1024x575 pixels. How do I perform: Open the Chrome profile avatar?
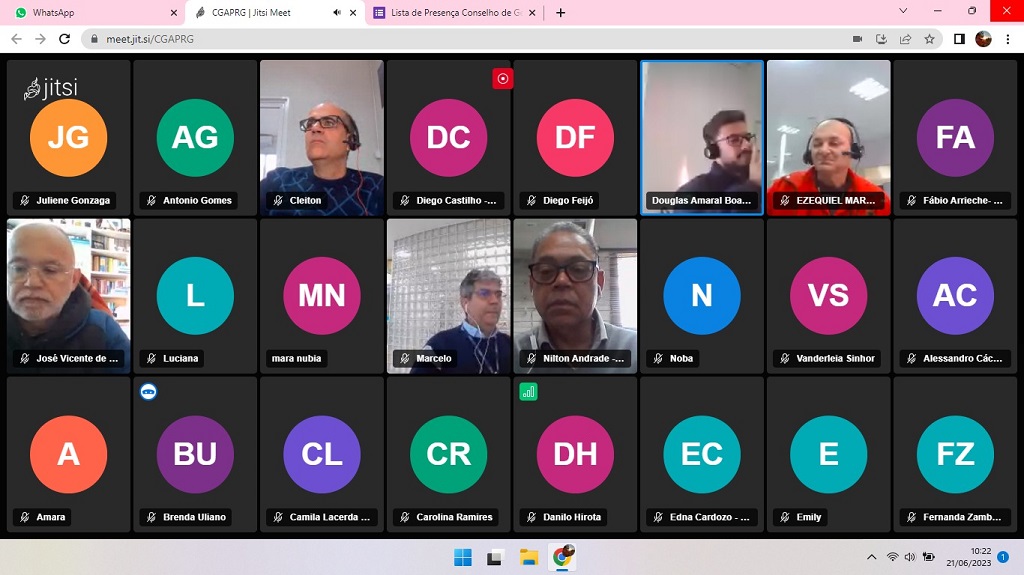pos(984,39)
